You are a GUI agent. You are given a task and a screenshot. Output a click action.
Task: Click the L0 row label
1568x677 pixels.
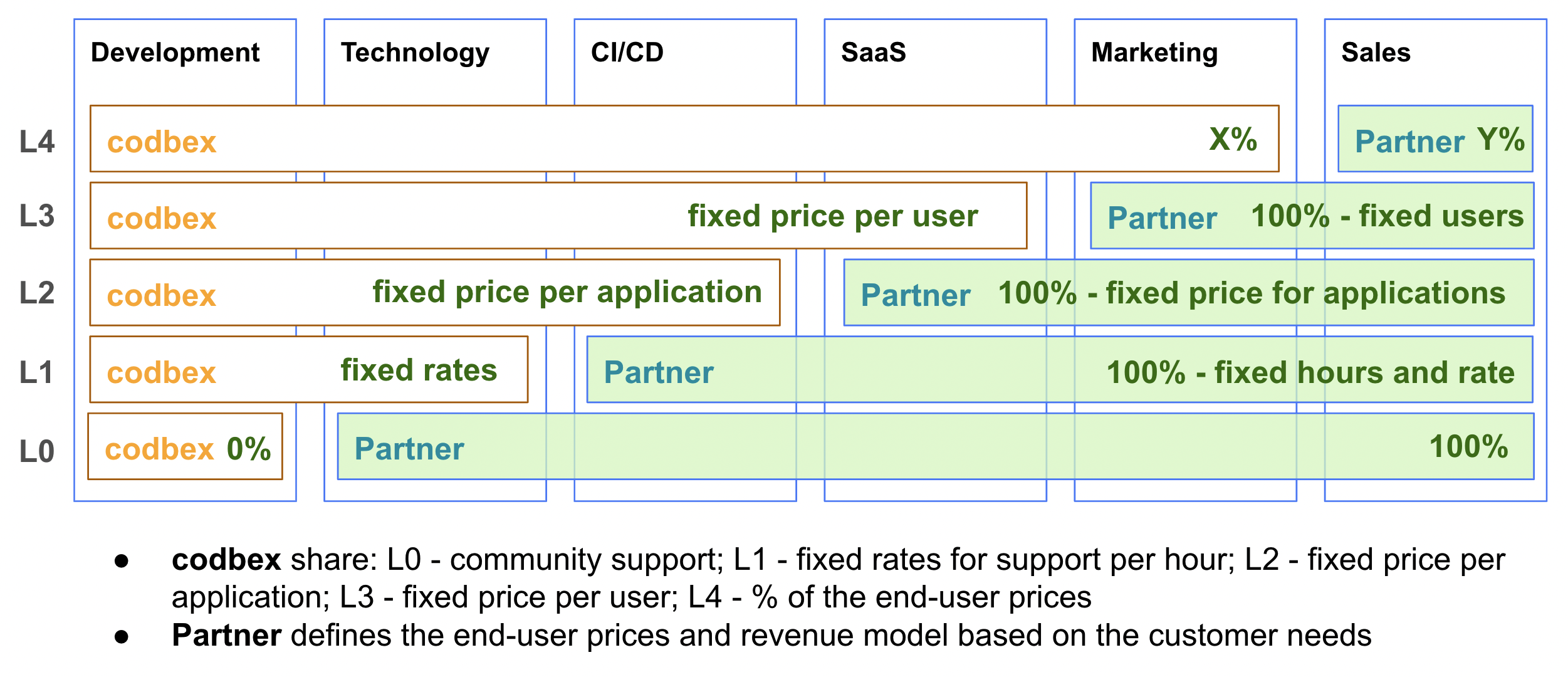[37, 451]
